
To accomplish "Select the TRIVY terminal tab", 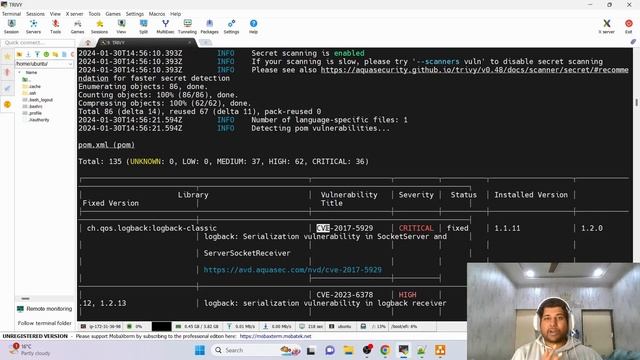I will pos(145,42).
